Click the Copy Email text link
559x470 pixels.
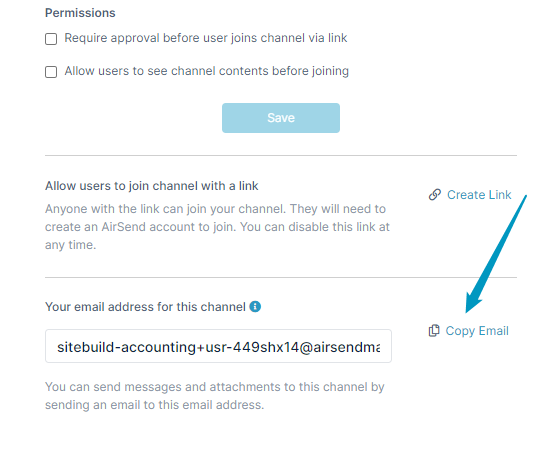(x=477, y=331)
